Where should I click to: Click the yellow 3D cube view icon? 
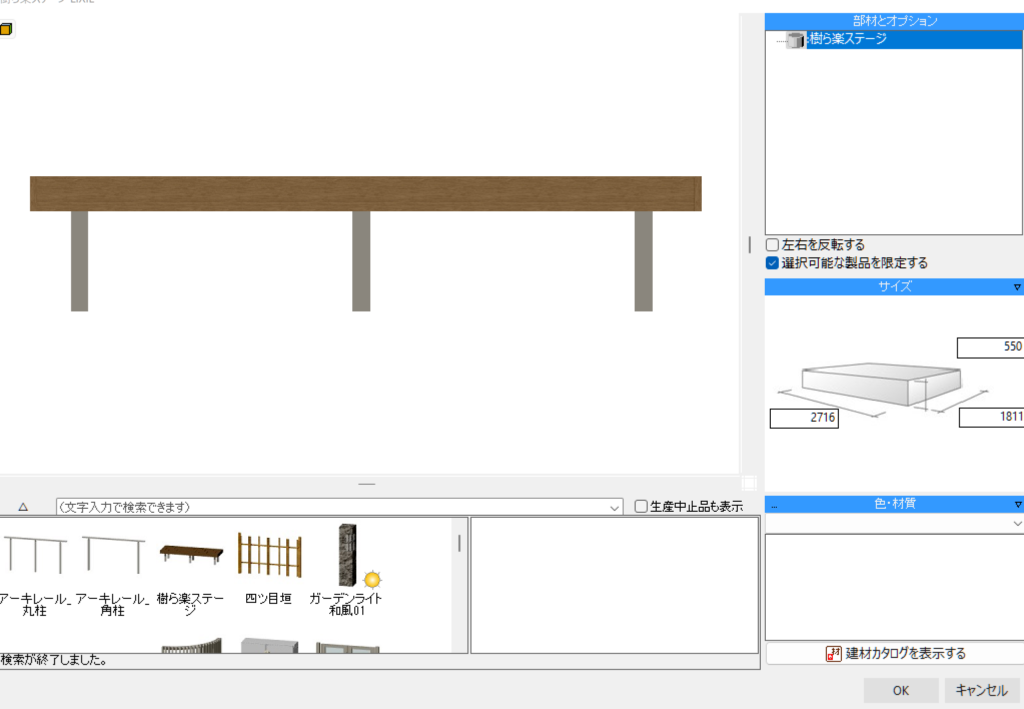click(x=6, y=29)
